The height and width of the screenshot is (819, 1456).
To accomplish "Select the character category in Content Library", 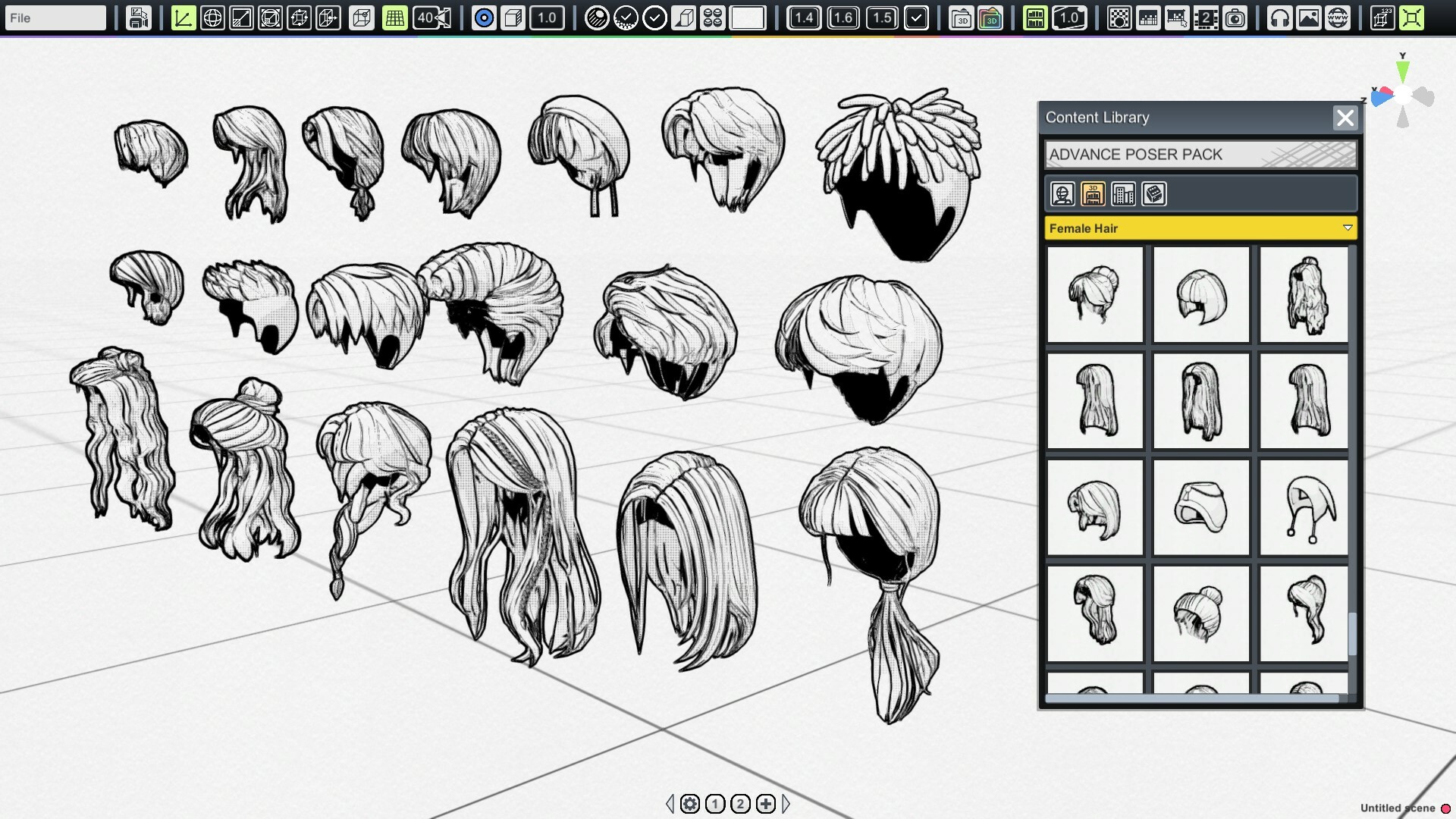I will click(1062, 194).
